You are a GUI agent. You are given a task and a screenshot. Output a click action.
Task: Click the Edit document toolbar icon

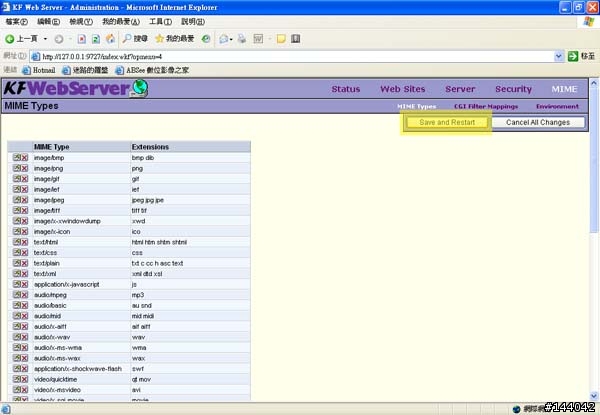pyautogui.click(x=258, y=39)
